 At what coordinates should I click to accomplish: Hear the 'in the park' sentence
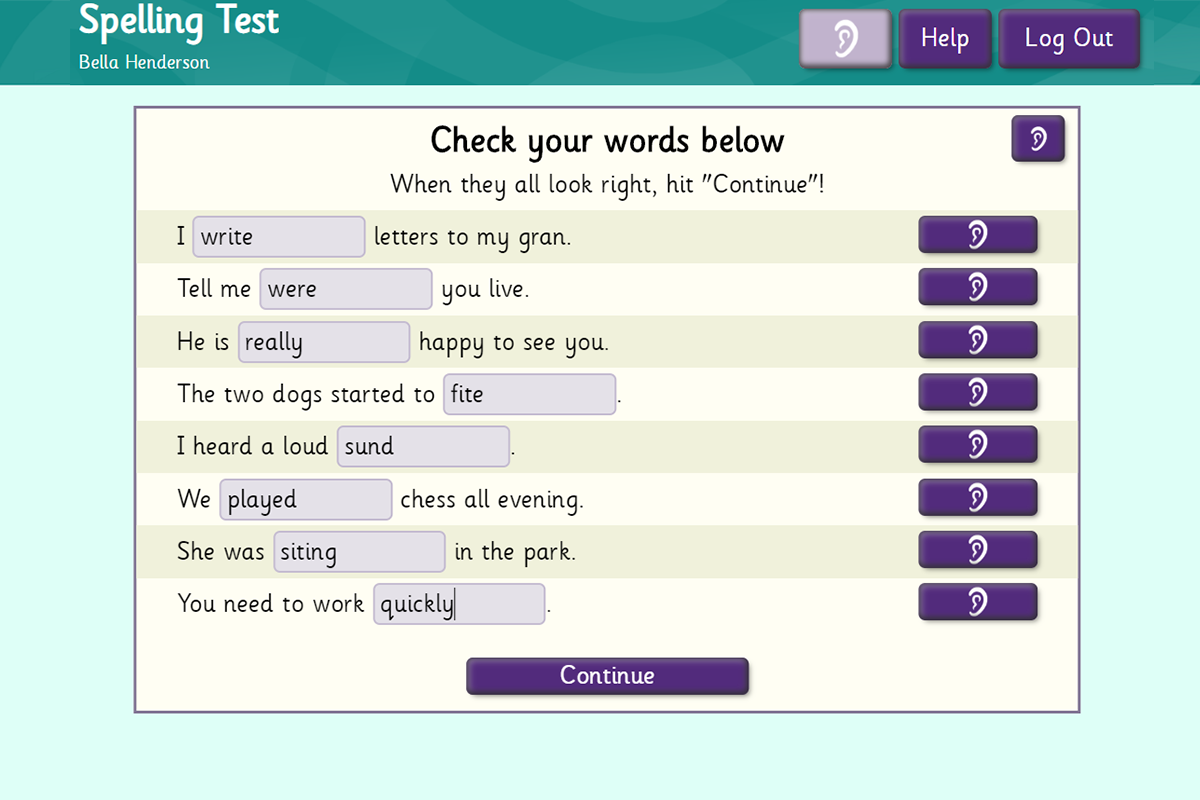977,549
